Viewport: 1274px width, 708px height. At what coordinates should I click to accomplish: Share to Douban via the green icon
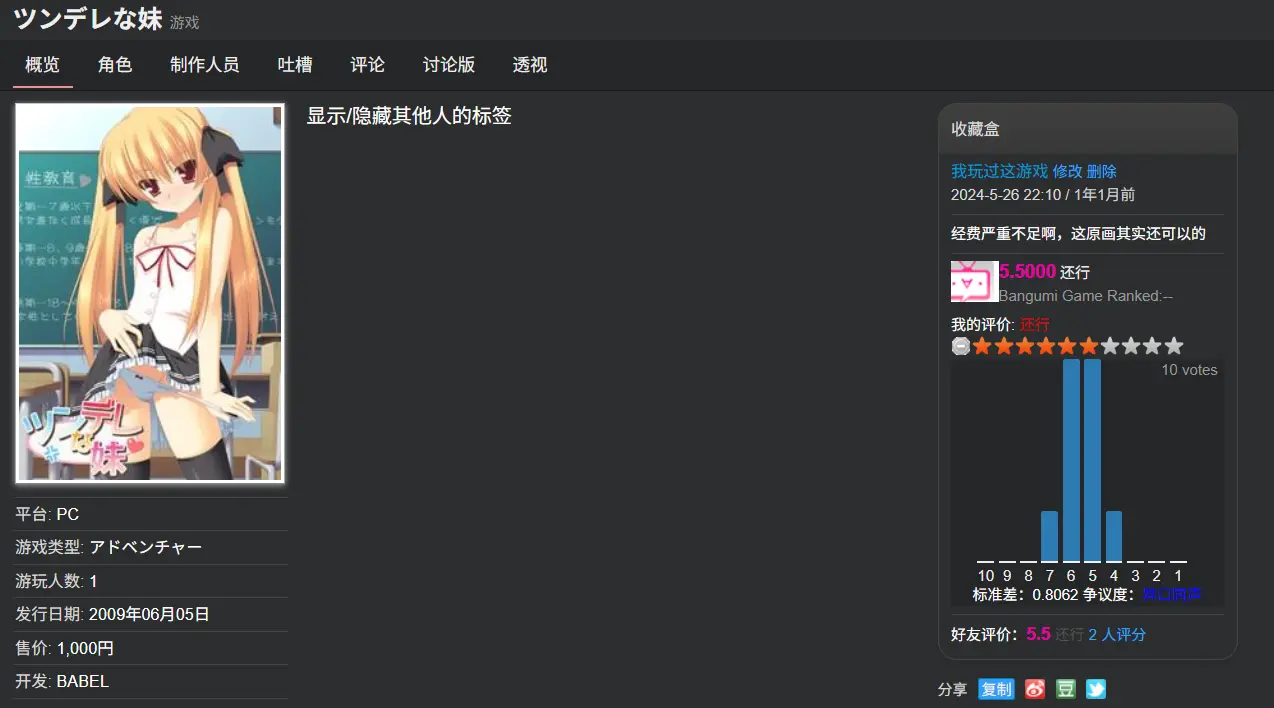click(x=1066, y=689)
